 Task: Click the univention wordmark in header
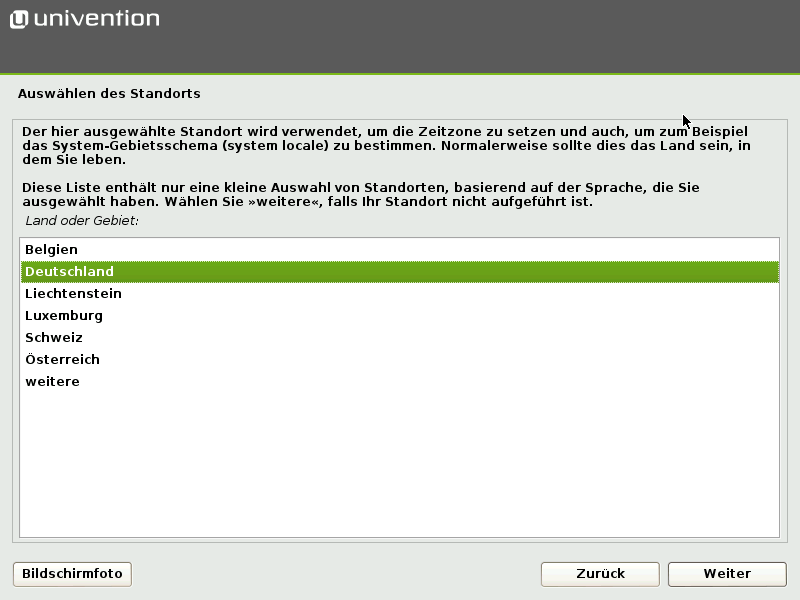coord(96,18)
